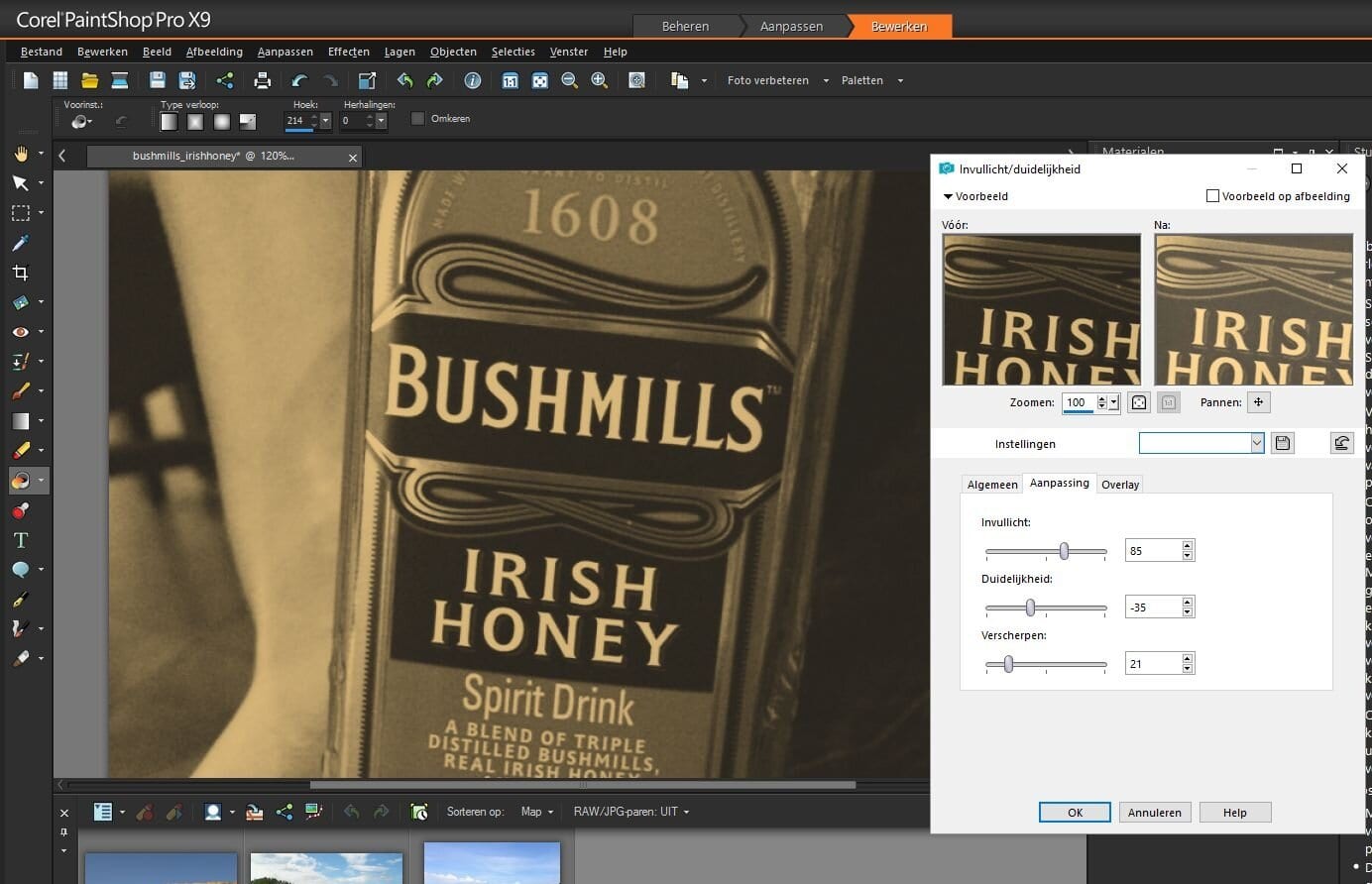The image size is (1372, 884).
Task: Select the Pan tool
Action: [x=20, y=153]
